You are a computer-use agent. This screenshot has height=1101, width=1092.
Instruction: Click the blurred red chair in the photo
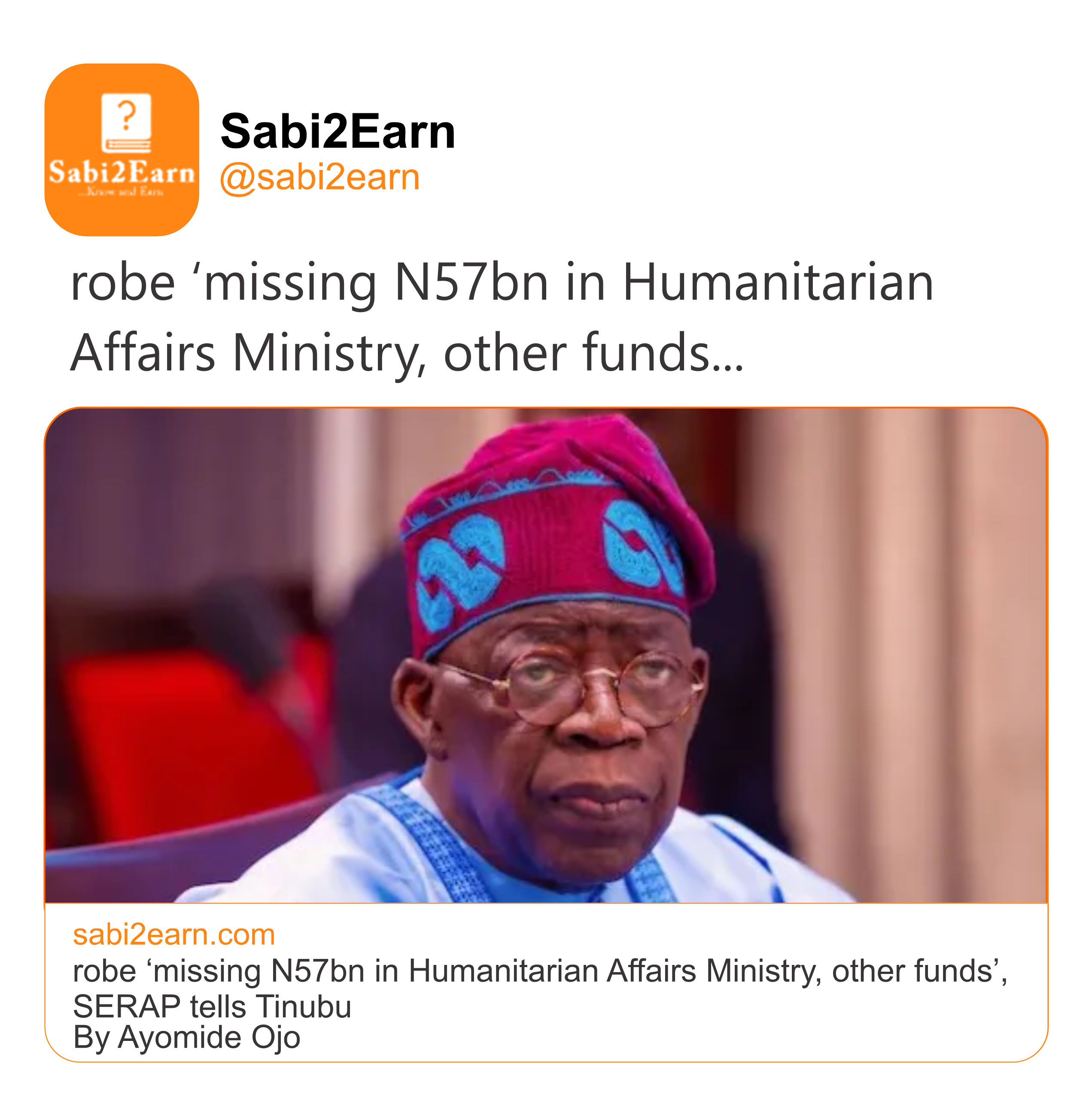pos(171,741)
